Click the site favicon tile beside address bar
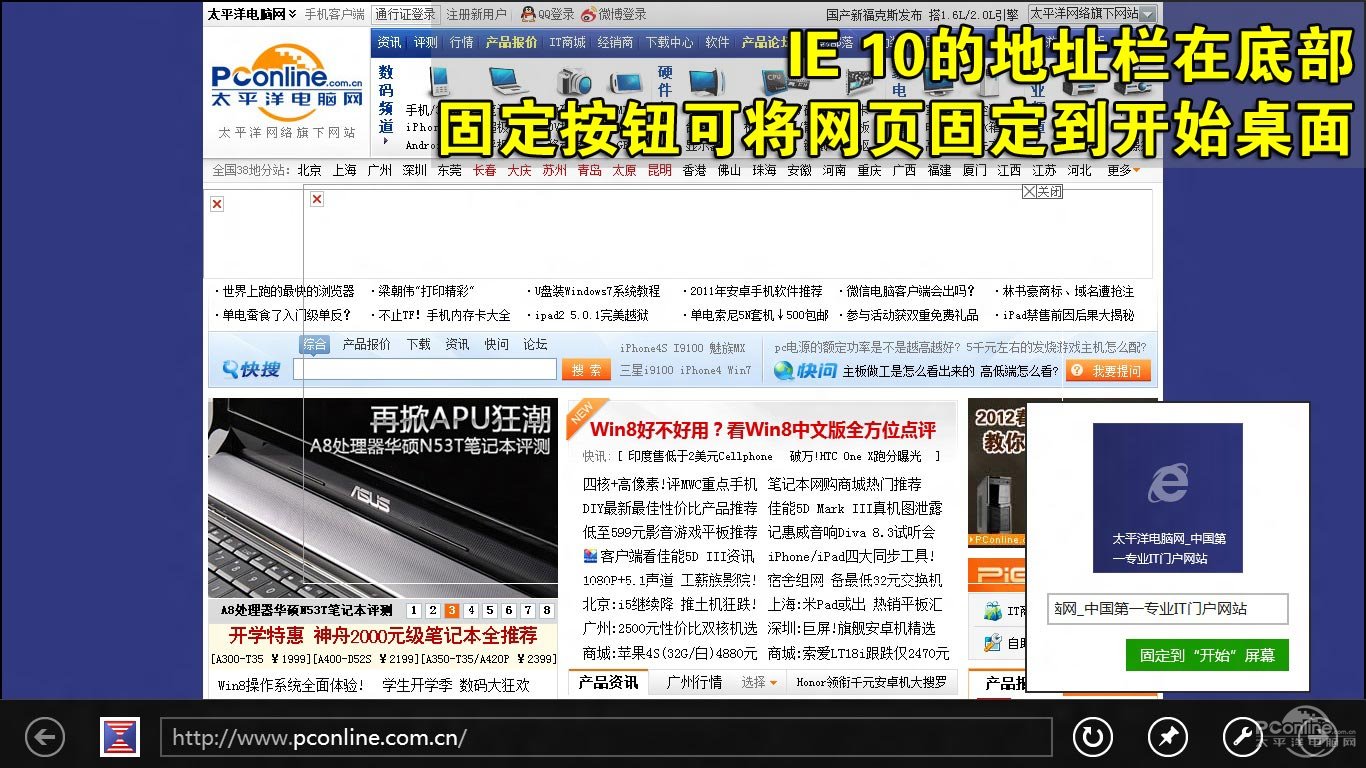The width and height of the screenshot is (1366, 768). coord(120,737)
